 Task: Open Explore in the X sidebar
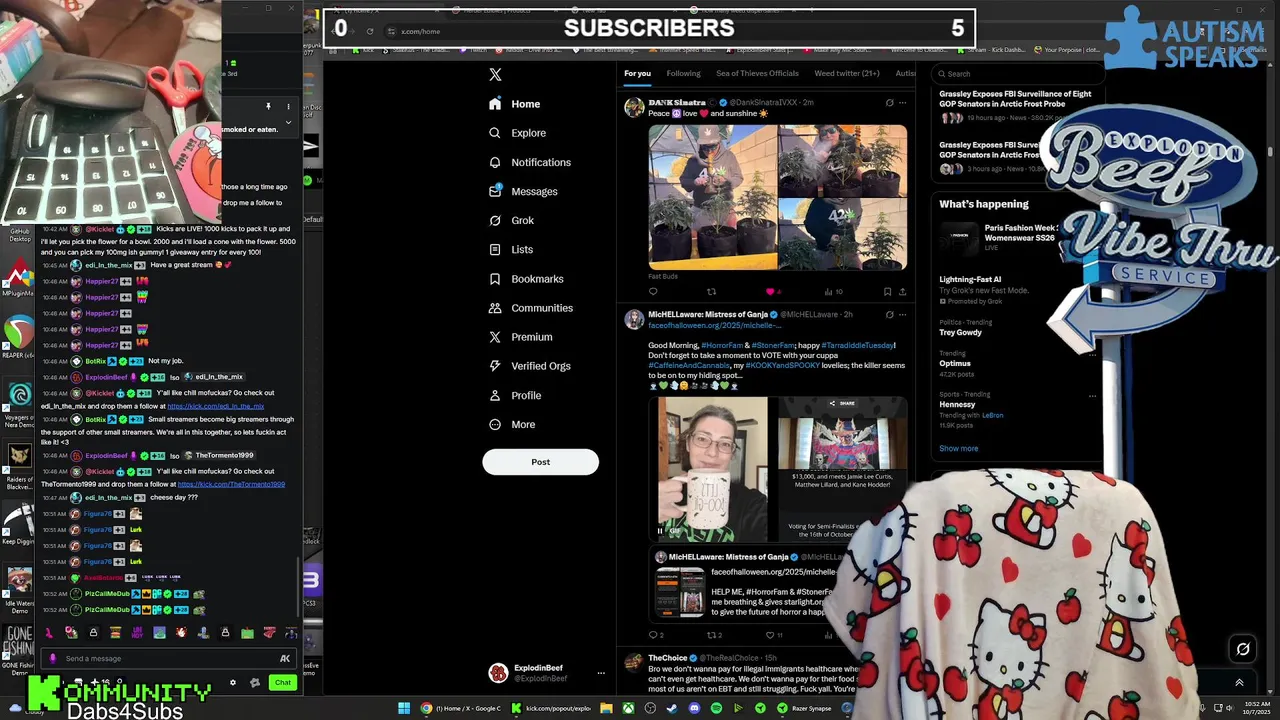pyautogui.click(x=517, y=133)
